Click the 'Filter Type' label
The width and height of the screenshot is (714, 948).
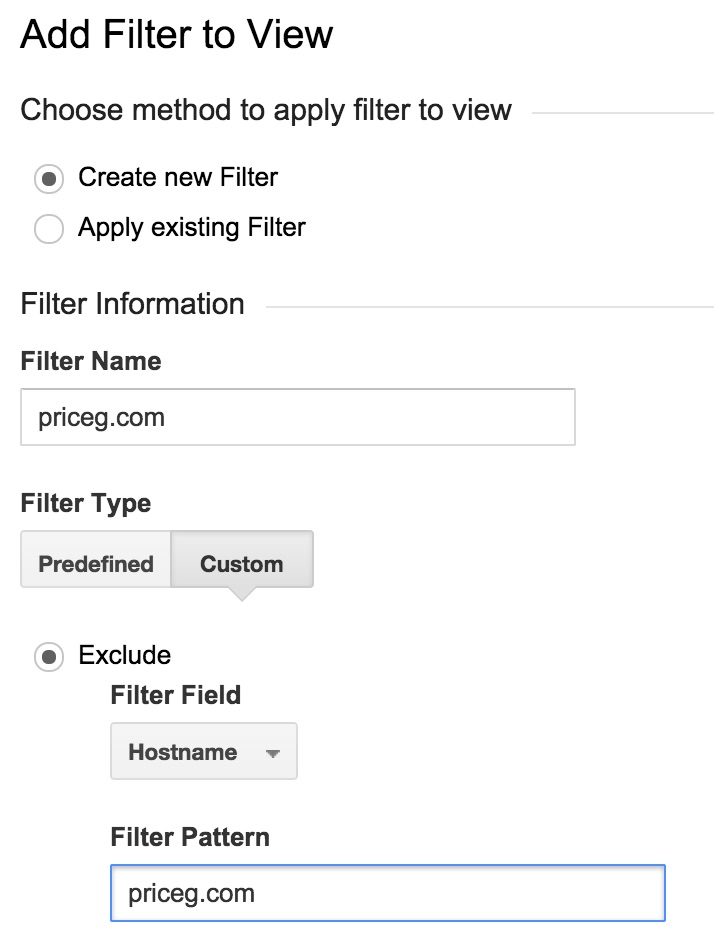(86, 504)
